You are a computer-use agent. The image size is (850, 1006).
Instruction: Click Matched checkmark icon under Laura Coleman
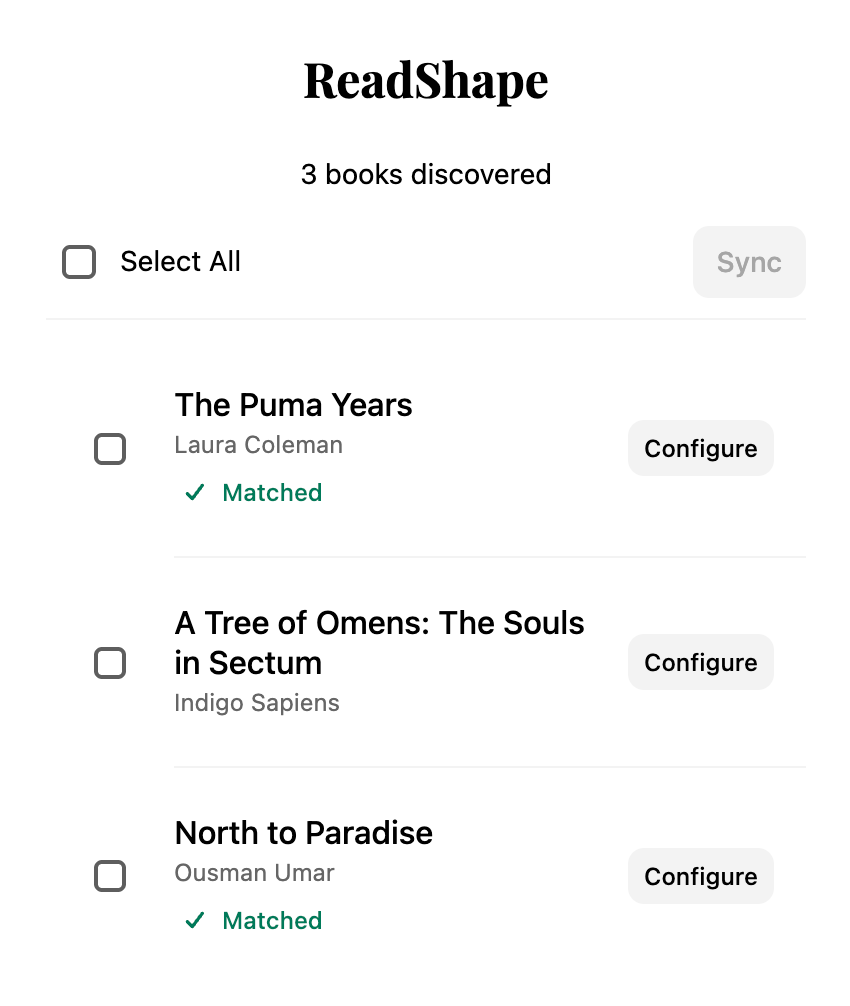point(195,493)
